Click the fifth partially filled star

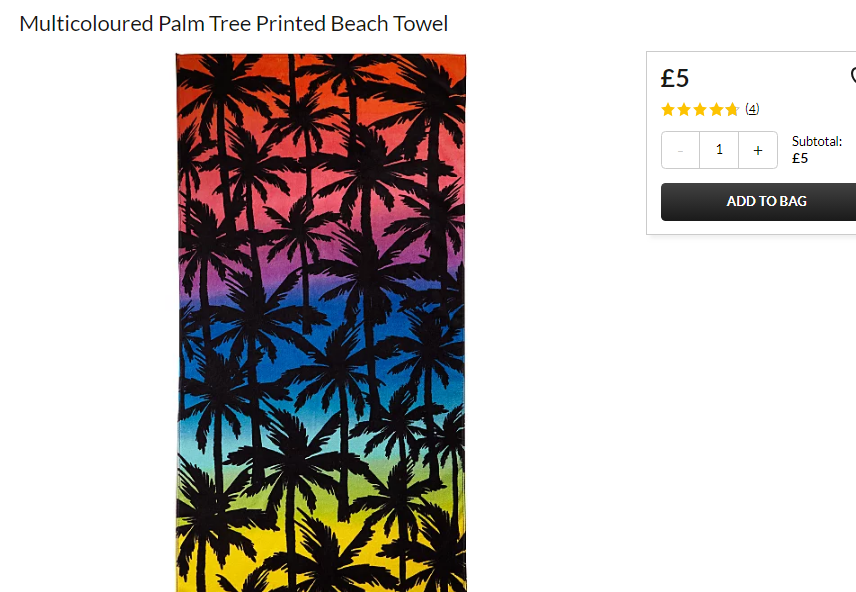pyautogui.click(x=732, y=110)
